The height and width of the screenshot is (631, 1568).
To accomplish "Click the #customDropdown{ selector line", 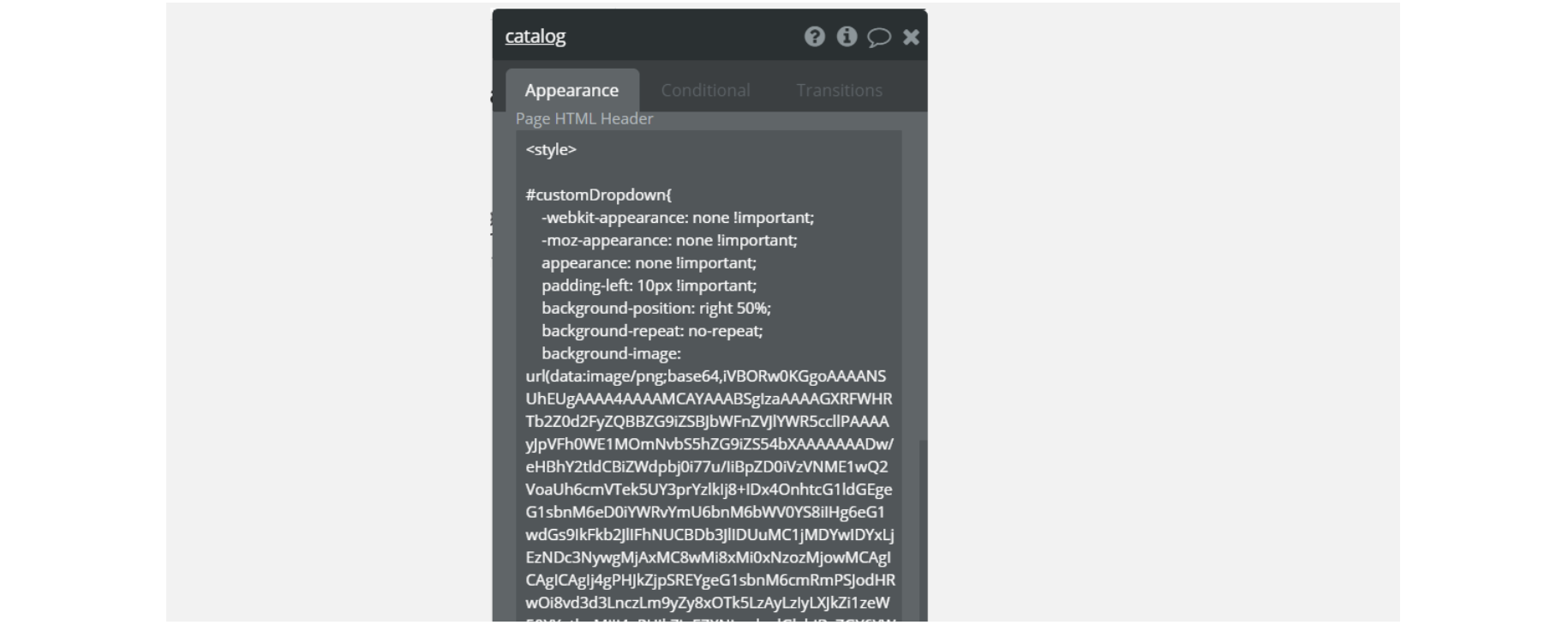I will click(598, 195).
